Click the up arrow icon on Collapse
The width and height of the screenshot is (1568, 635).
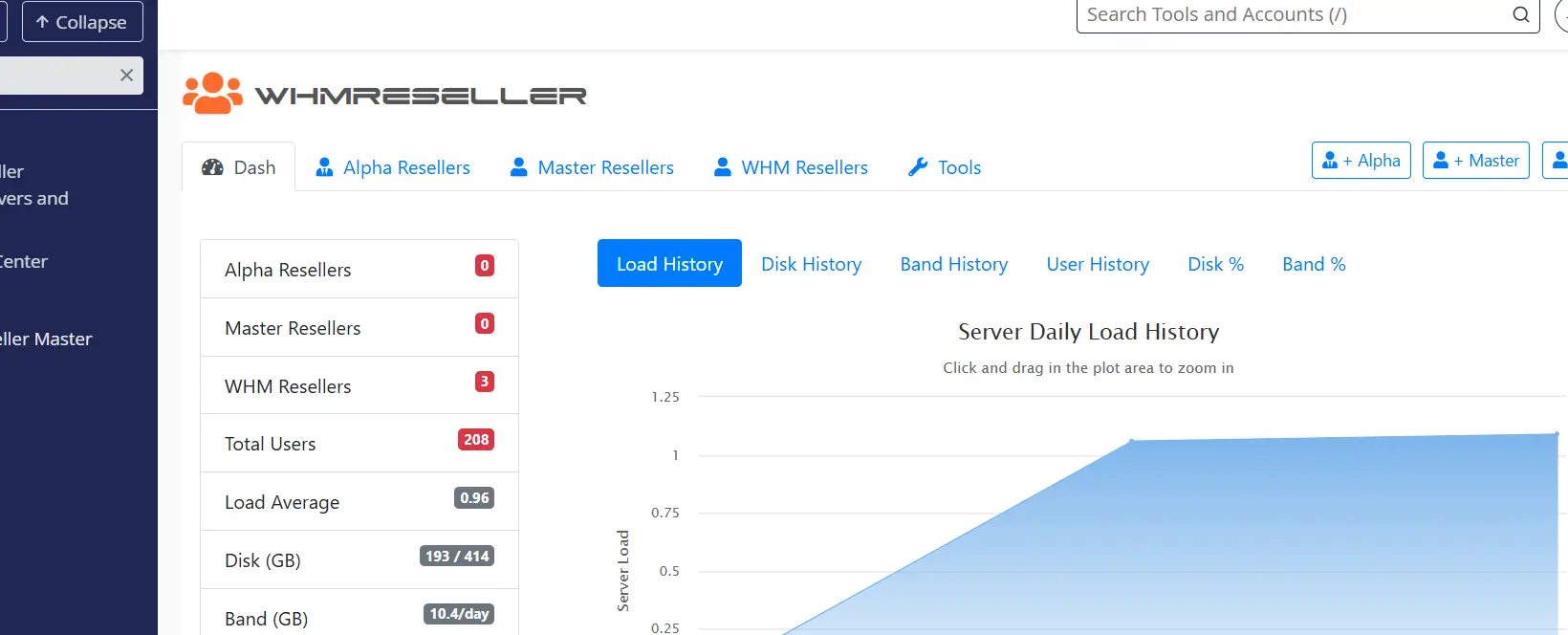(x=42, y=21)
